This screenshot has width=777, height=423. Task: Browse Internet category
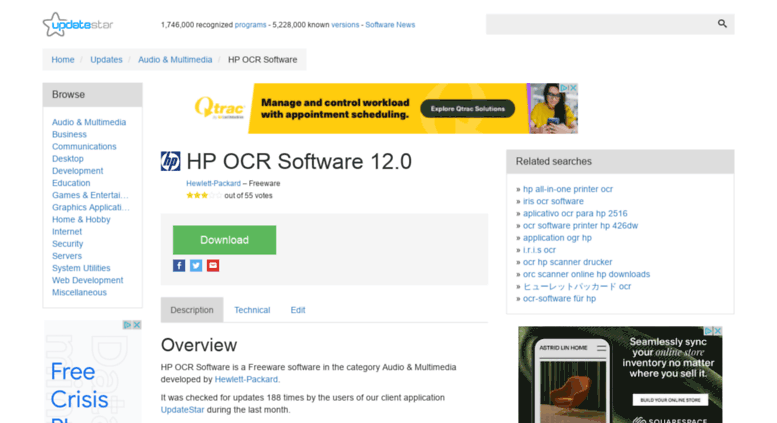[x=67, y=232]
